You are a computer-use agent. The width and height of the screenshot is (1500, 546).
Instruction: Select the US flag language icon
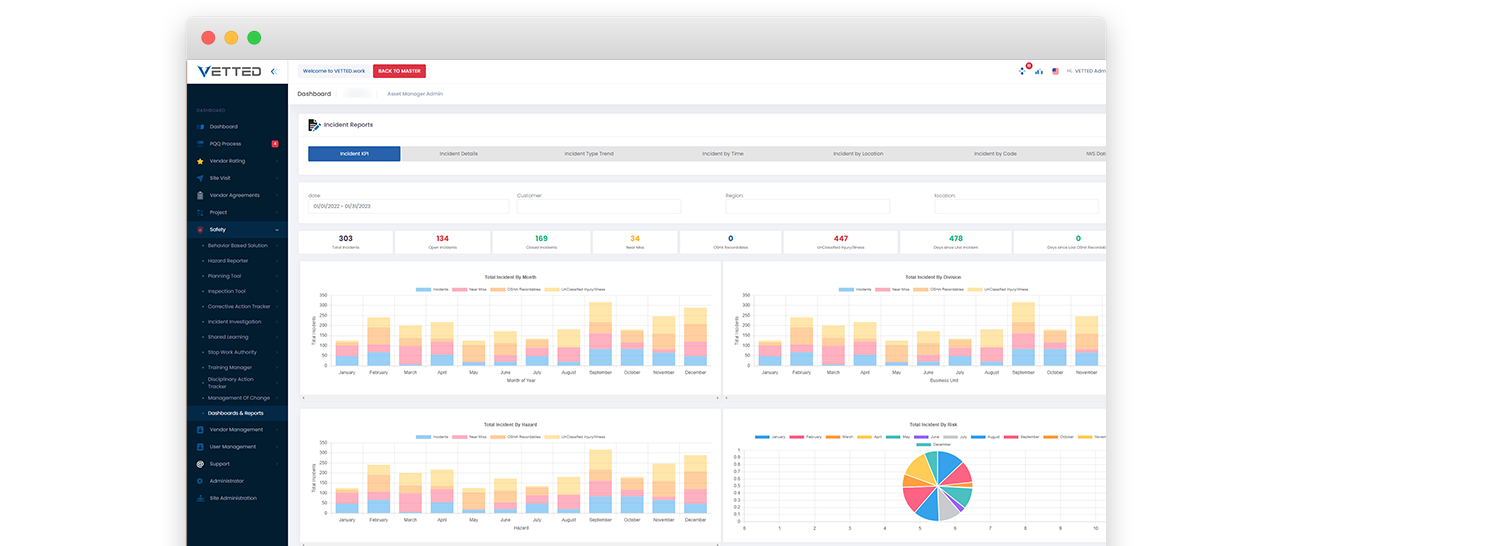point(1055,71)
